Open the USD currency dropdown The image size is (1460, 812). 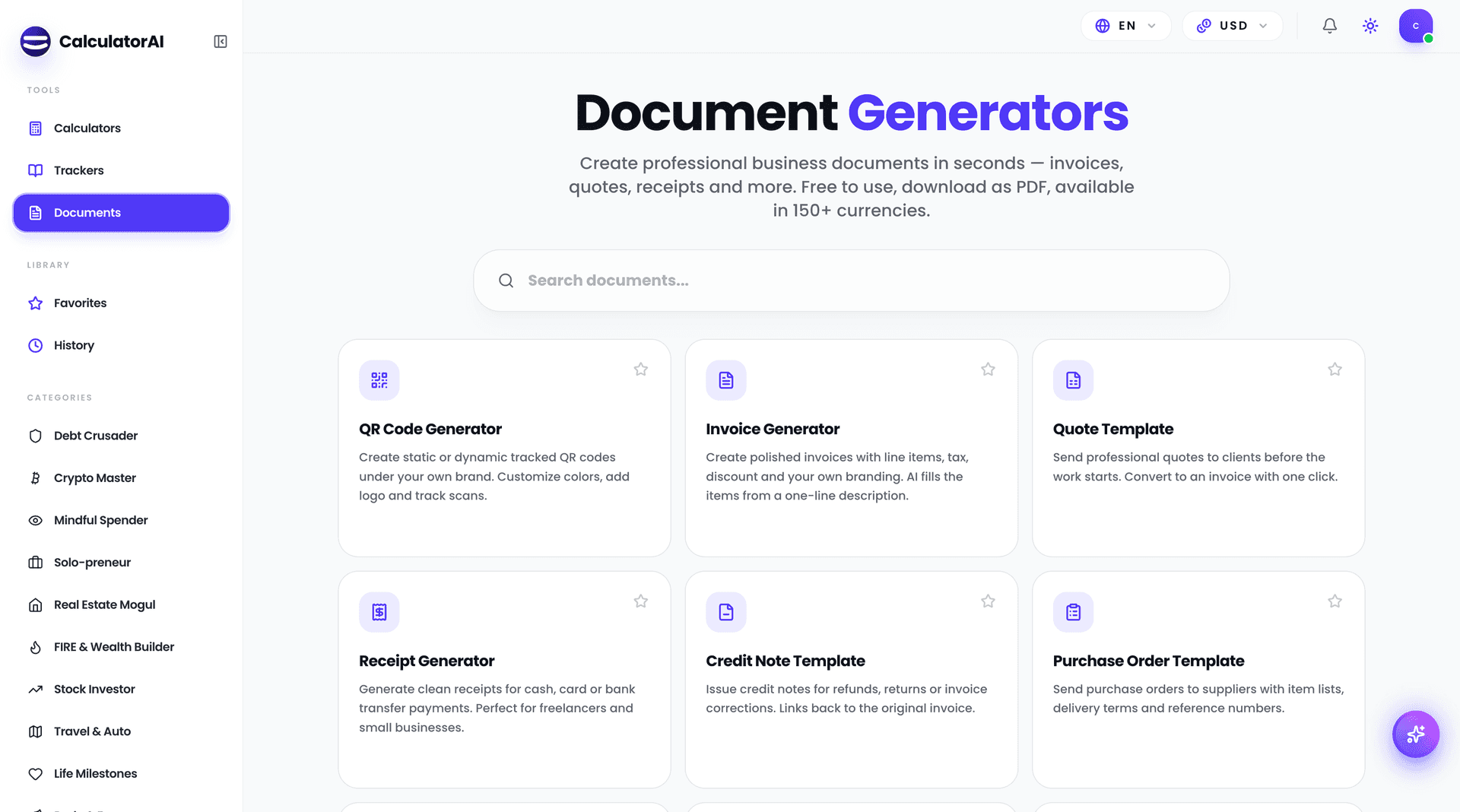[1232, 26]
